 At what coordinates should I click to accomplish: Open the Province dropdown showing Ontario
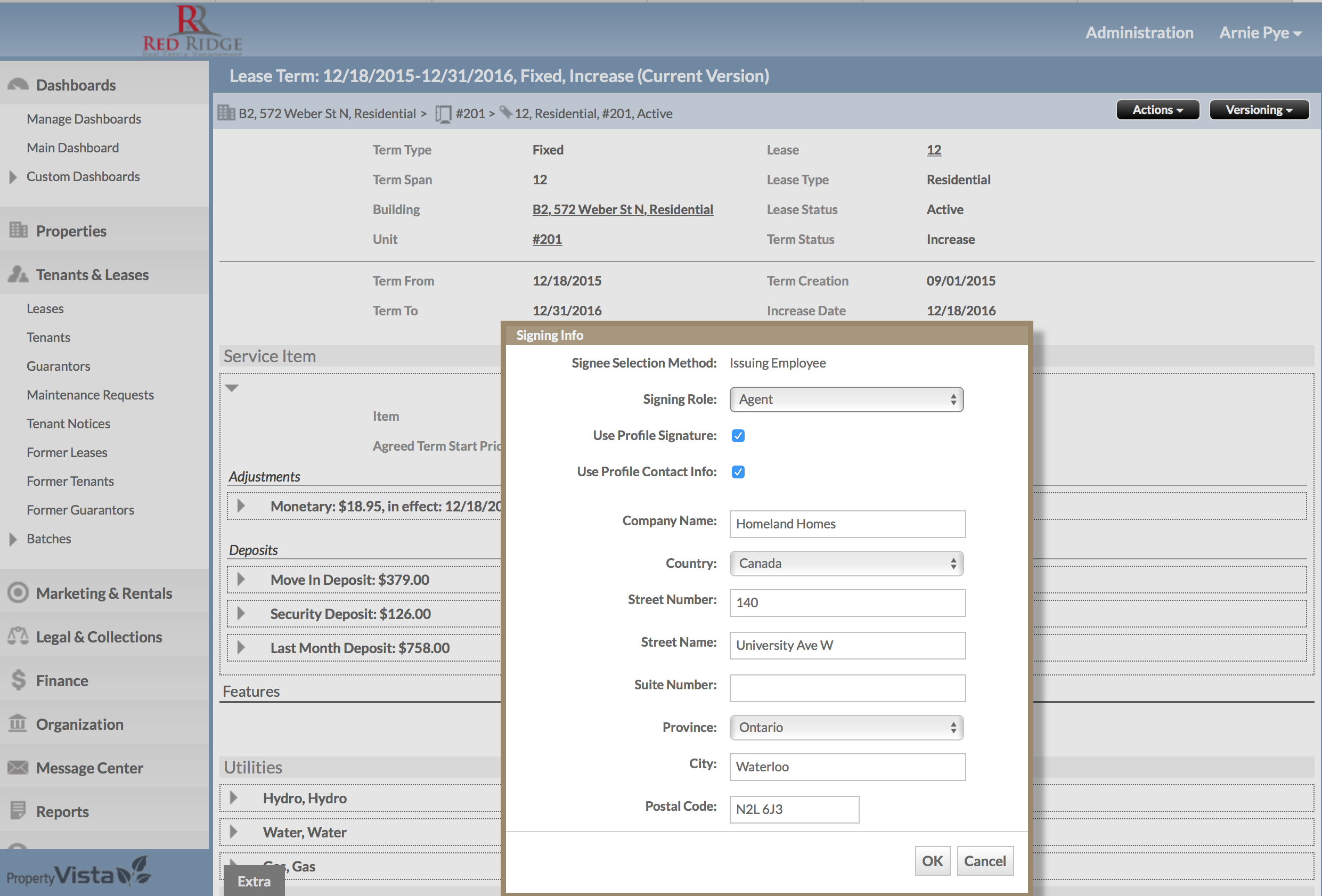point(846,727)
